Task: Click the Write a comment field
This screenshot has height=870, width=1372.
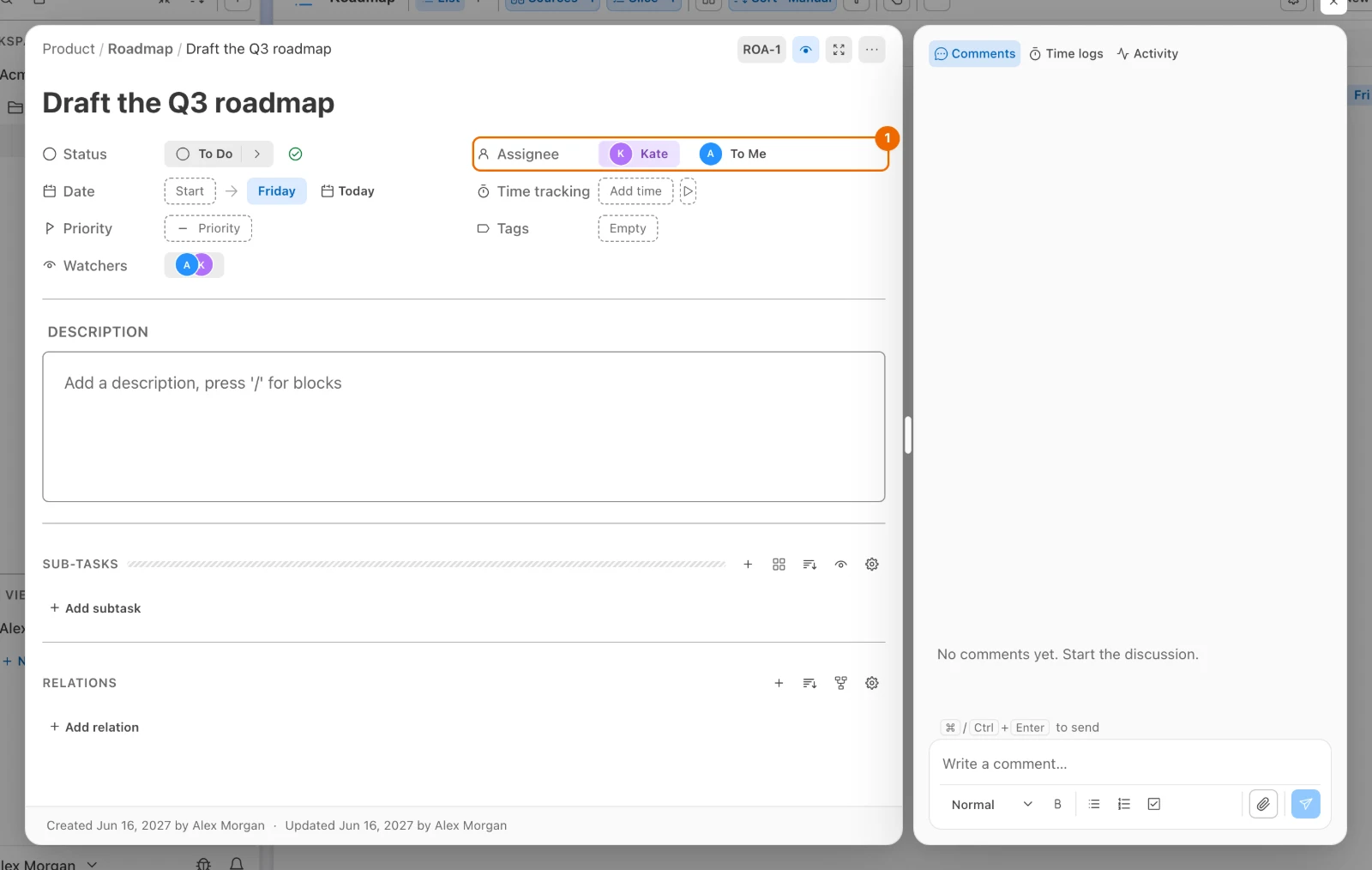Action: click(x=1129, y=764)
